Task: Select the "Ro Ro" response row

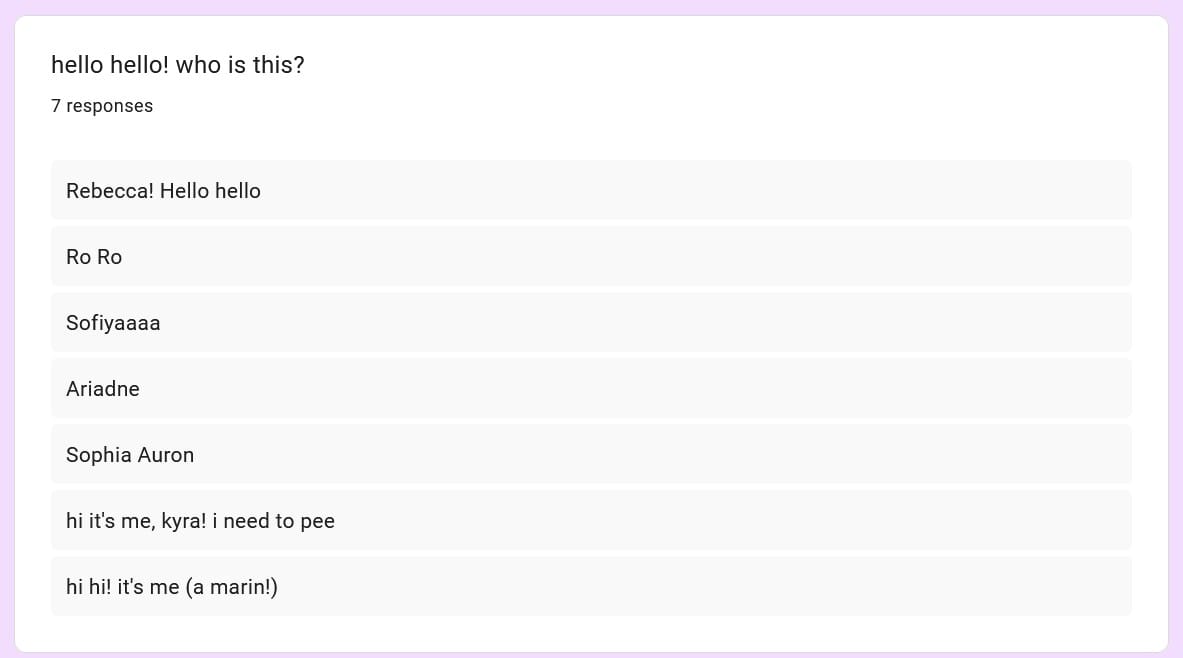Action: tap(591, 256)
